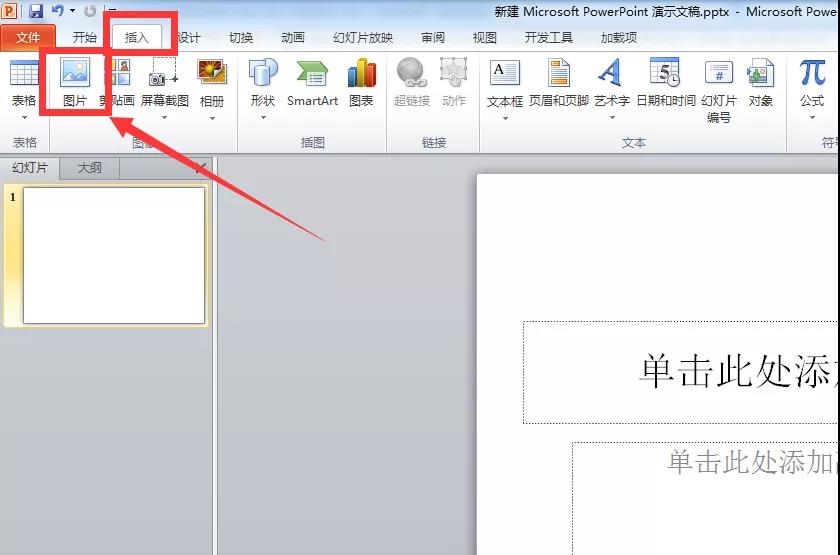Image resolution: width=840 pixels, height=555 pixels.
Task: Expand the 形状 dropdown arrow
Action: click(263, 117)
